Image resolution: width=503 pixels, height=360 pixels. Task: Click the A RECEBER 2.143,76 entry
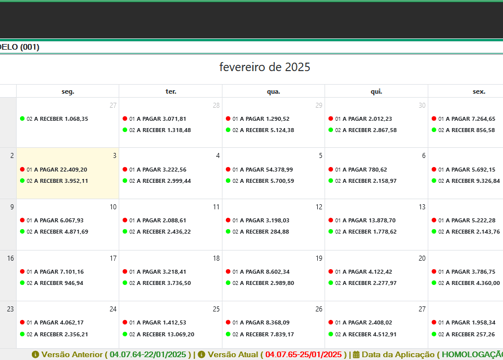[466, 231]
